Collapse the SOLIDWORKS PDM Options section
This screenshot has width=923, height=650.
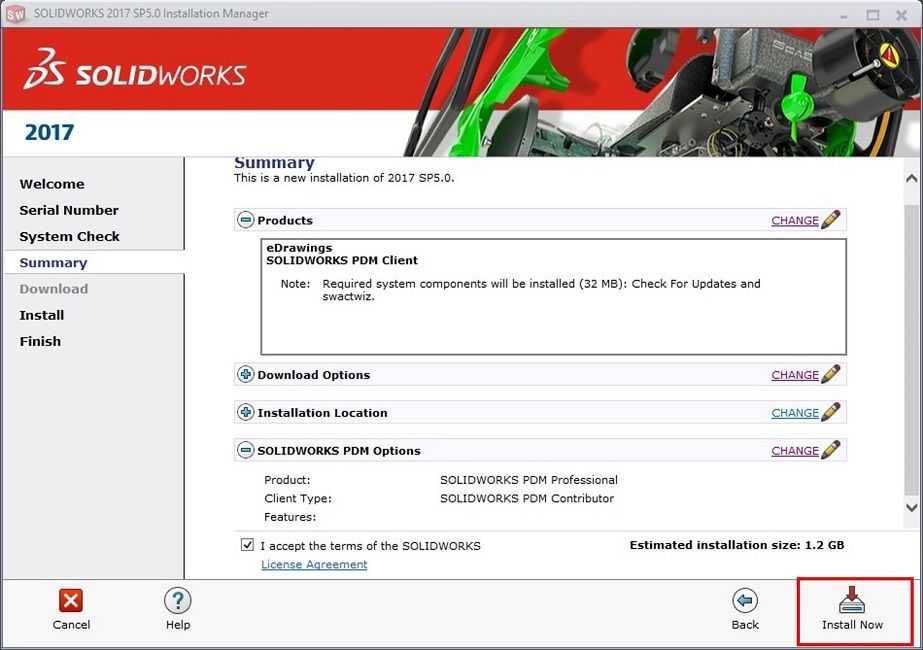pos(246,450)
